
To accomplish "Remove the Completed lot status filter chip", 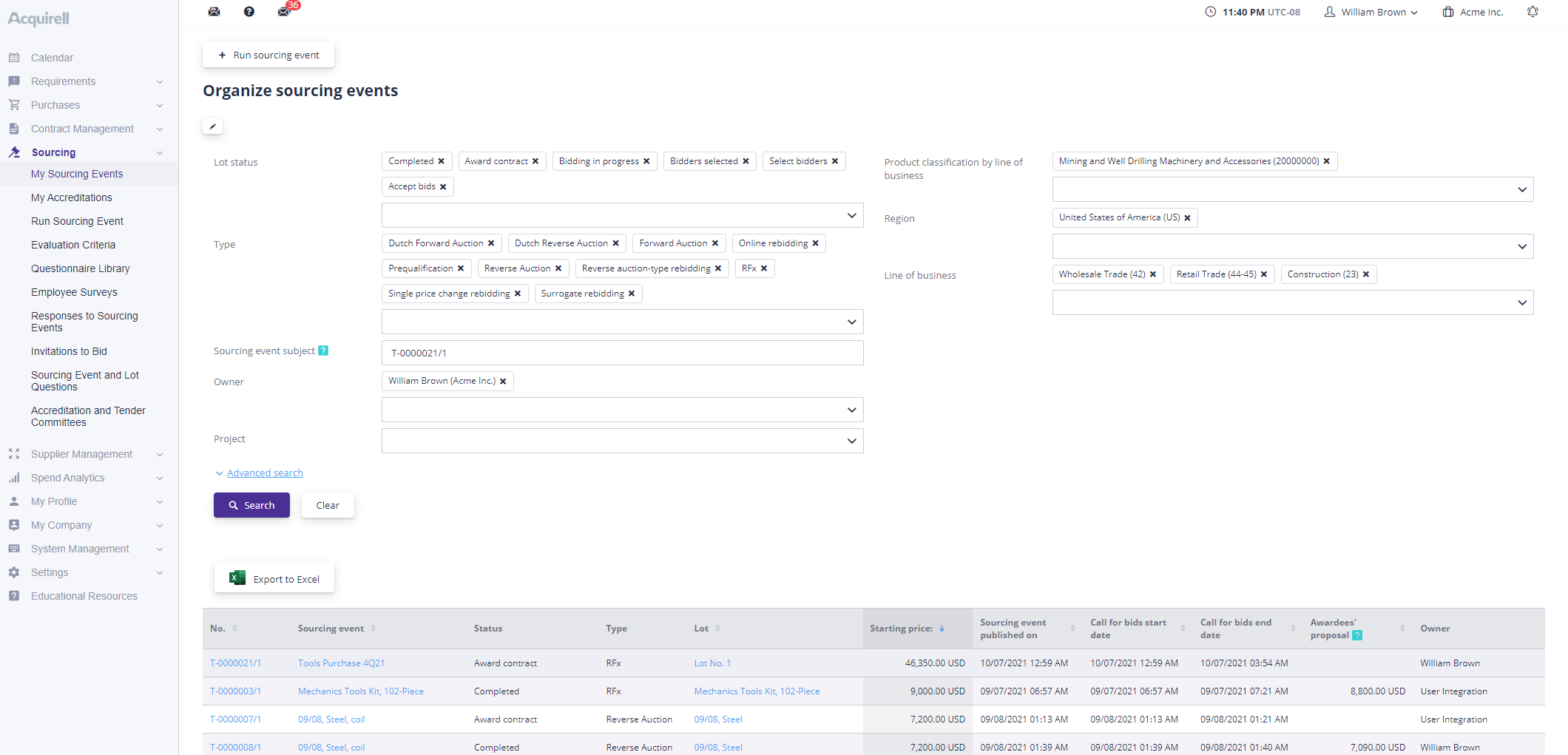I will [442, 160].
